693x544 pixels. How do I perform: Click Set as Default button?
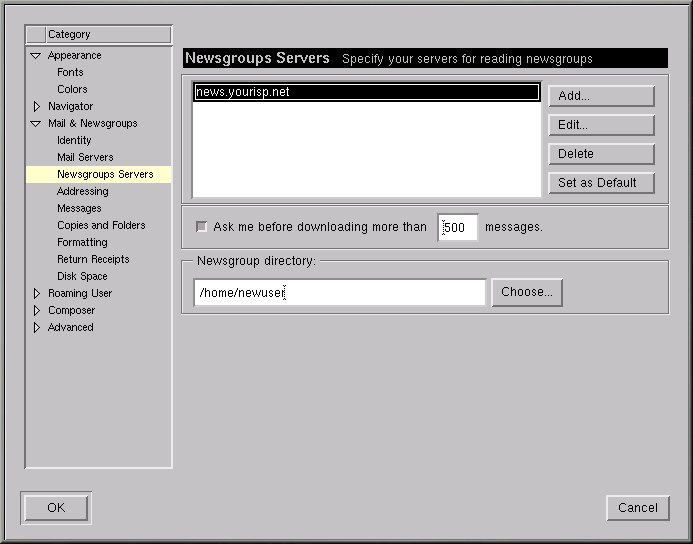[x=601, y=183]
